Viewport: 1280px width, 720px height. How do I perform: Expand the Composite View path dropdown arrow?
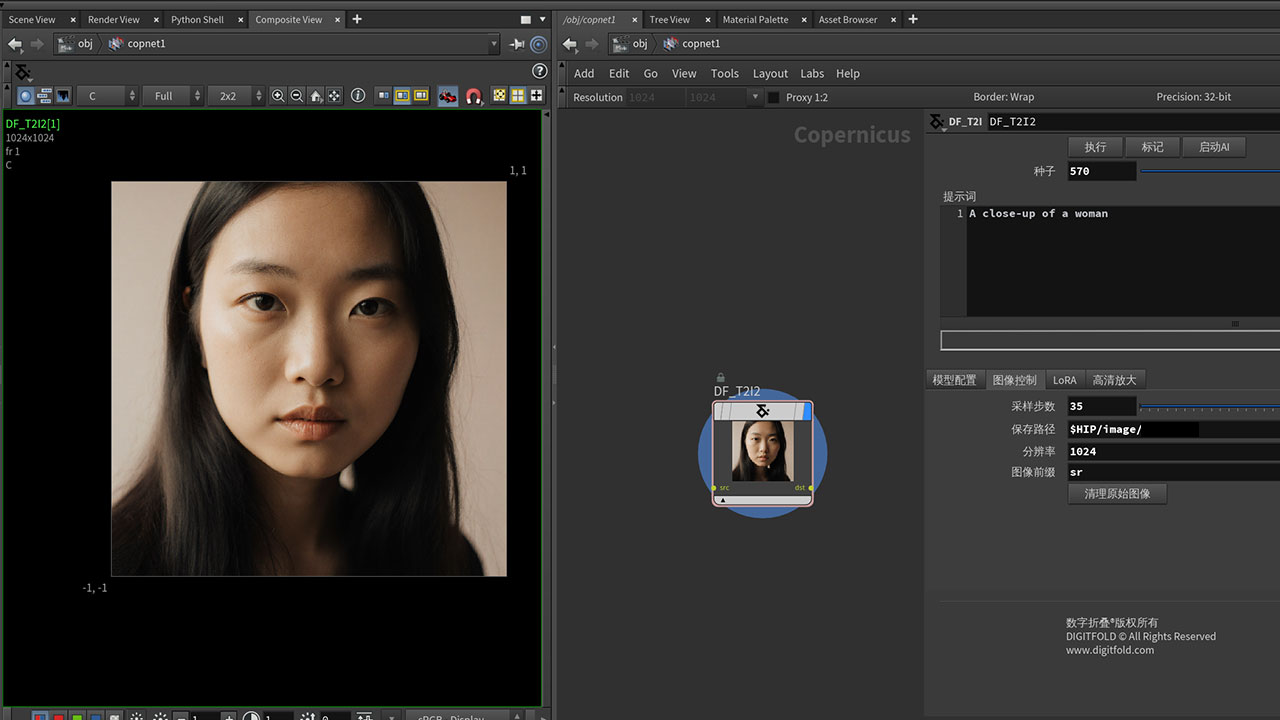[494, 44]
